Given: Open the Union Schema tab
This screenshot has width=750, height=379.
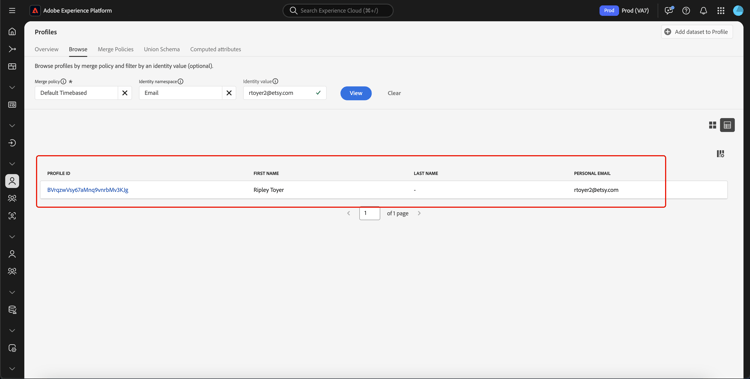Looking at the screenshot, I should pyautogui.click(x=162, y=49).
